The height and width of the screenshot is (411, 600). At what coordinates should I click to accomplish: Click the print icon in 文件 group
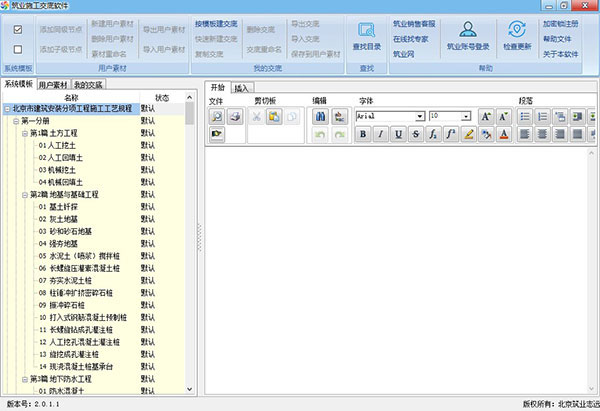(x=234, y=117)
